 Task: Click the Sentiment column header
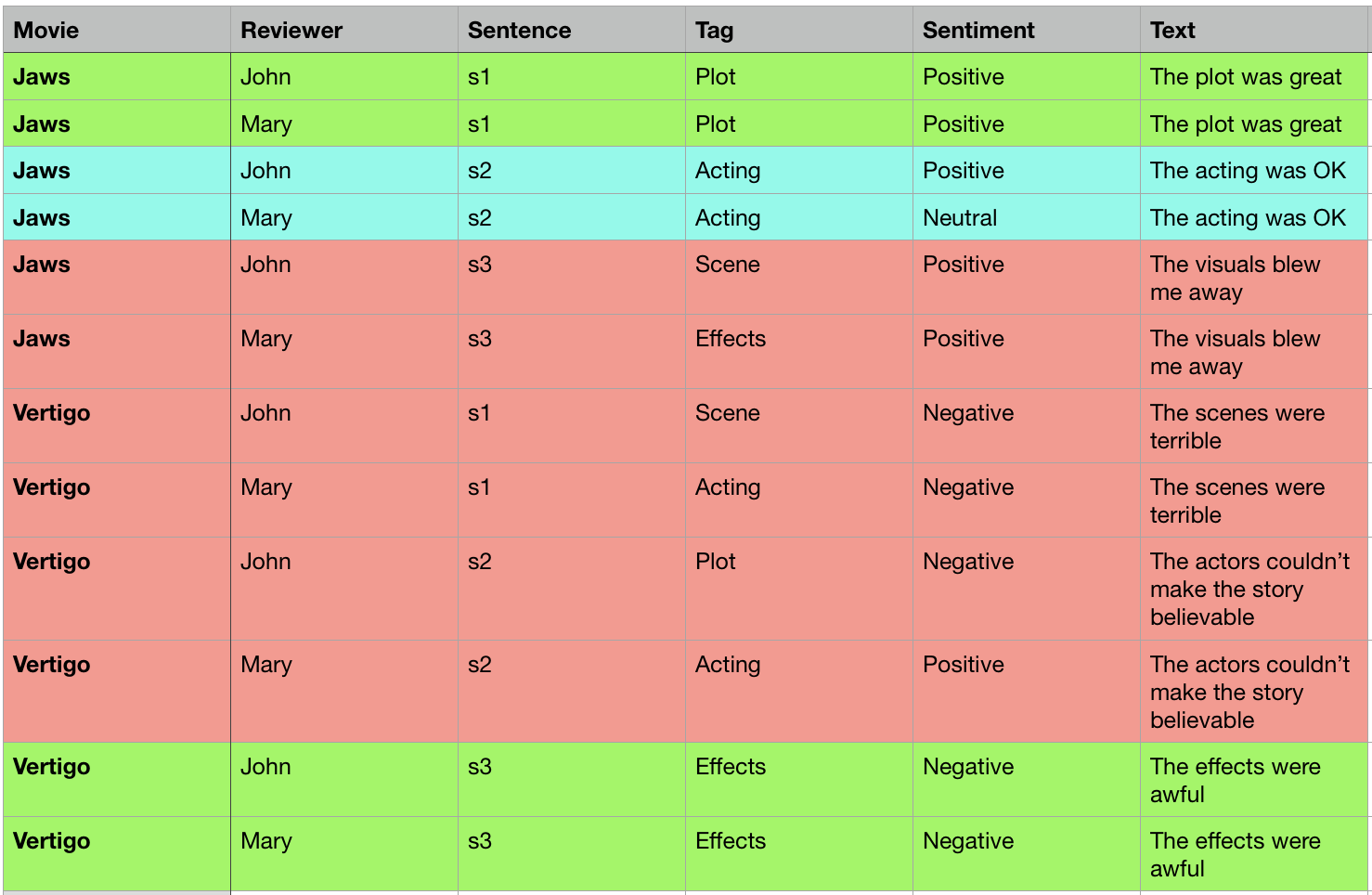[x=1027, y=30]
